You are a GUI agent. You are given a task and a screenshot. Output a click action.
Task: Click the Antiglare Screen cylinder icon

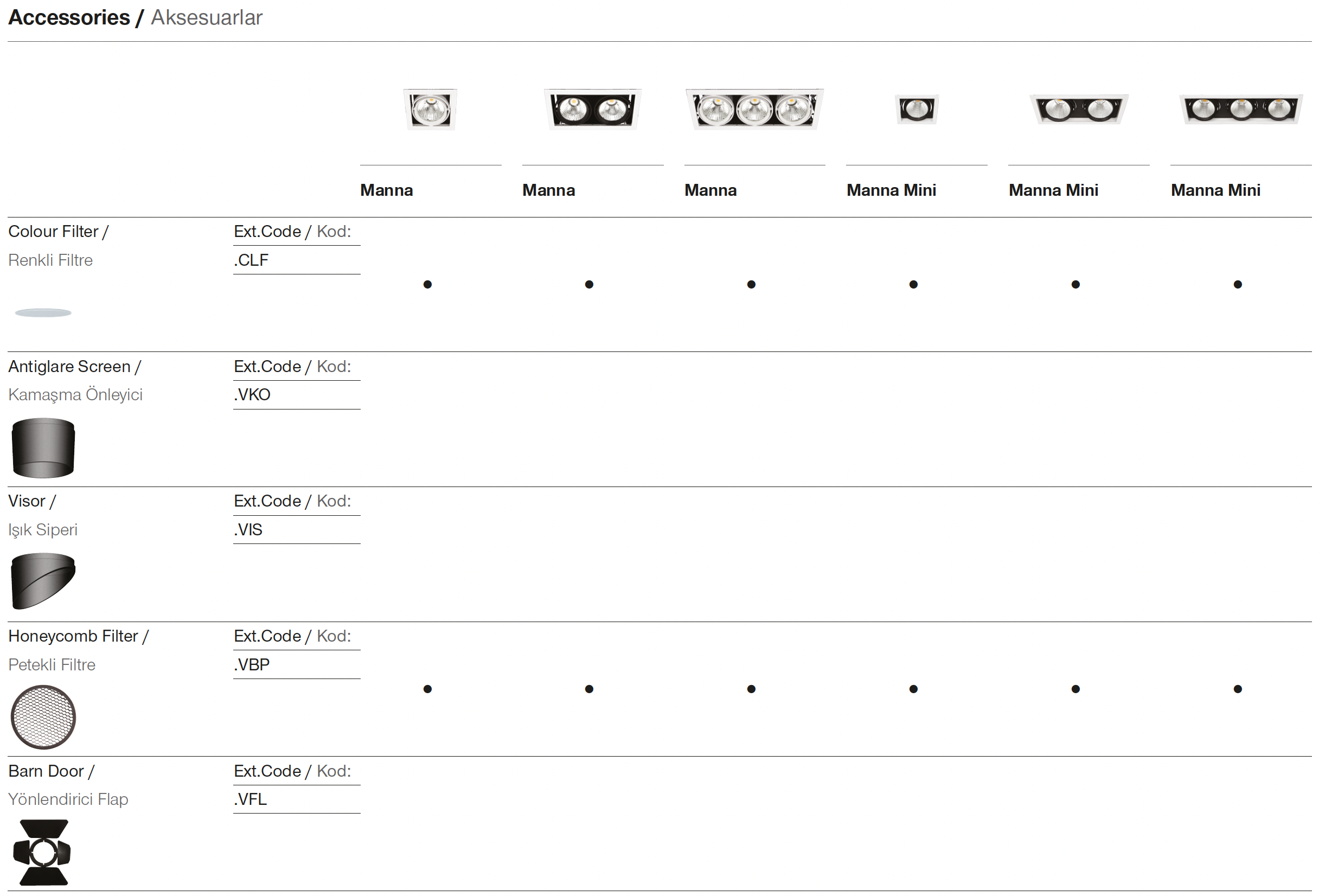pos(43,447)
